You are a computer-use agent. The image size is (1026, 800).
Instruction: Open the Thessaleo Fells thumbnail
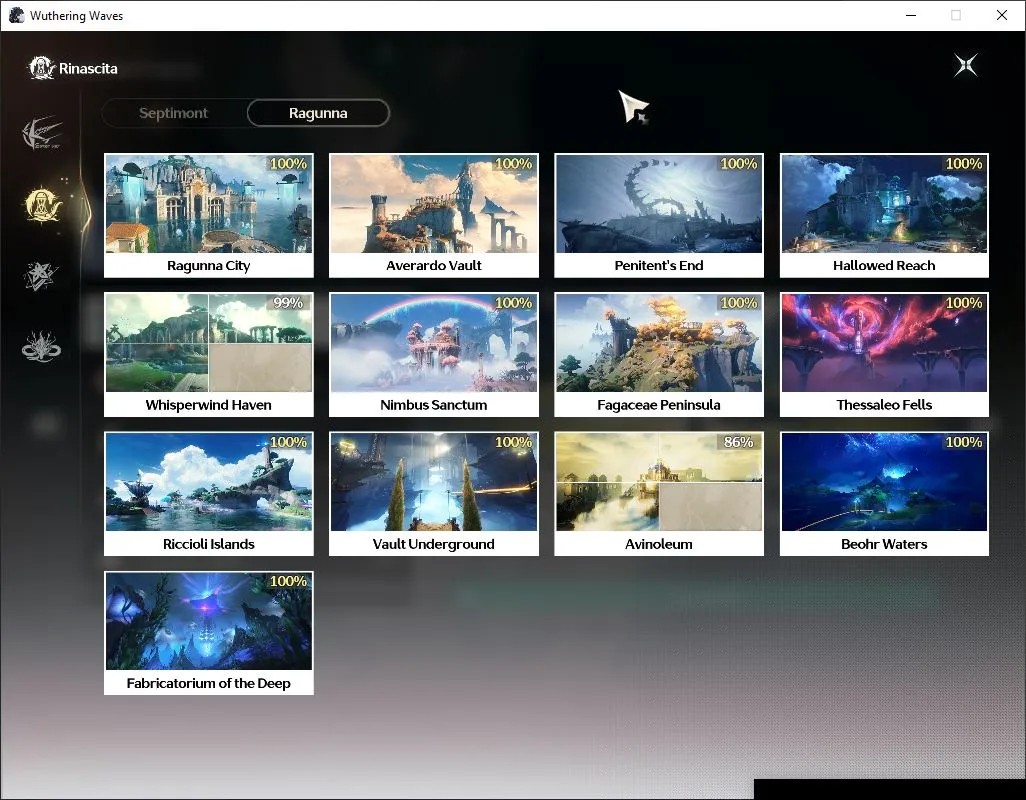pyautogui.click(x=884, y=343)
